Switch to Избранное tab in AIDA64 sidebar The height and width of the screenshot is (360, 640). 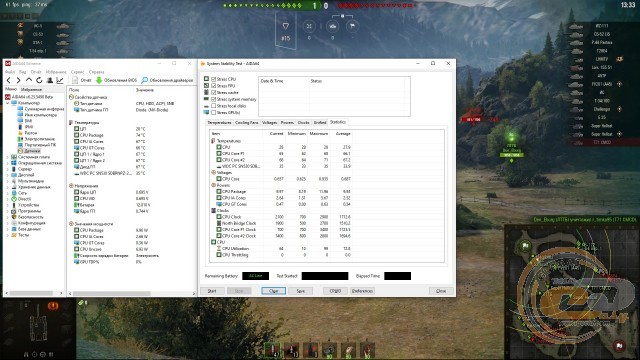[31, 89]
